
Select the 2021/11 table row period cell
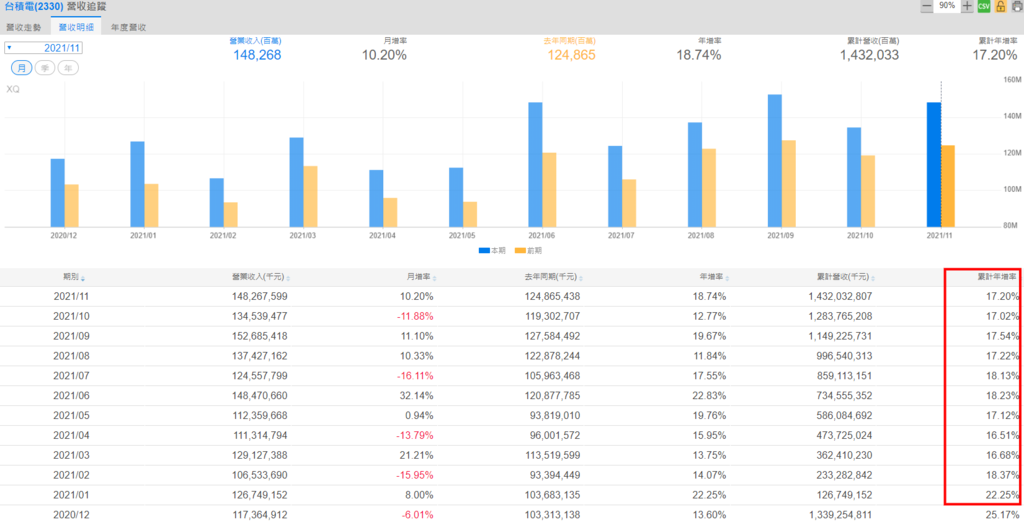coord(71,297)
